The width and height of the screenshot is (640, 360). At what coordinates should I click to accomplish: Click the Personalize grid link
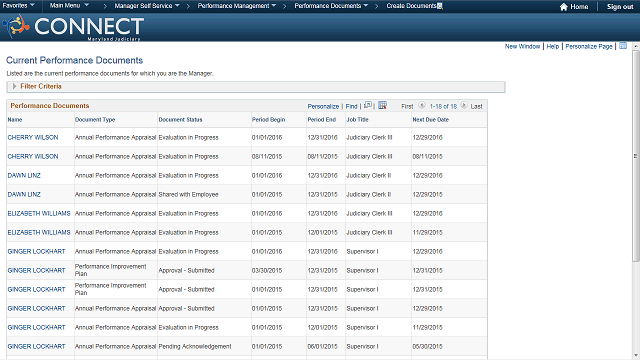point(323,106)
